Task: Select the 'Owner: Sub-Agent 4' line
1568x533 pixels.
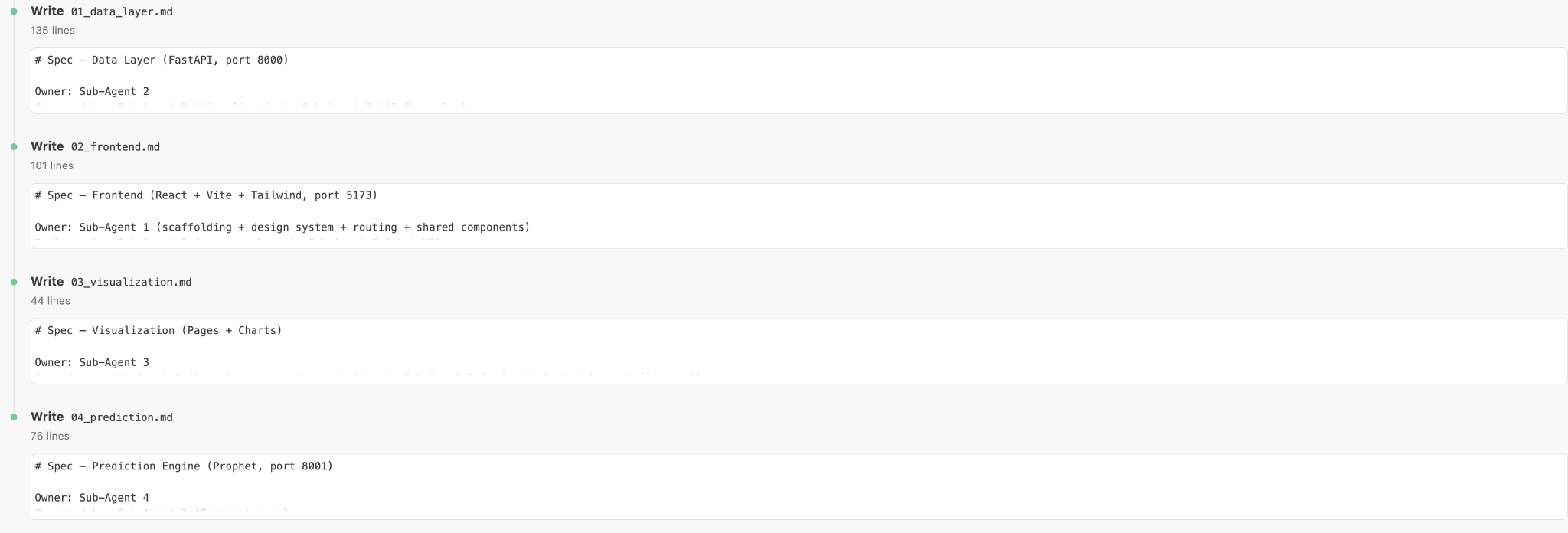Action: click(x=92, y=498)
